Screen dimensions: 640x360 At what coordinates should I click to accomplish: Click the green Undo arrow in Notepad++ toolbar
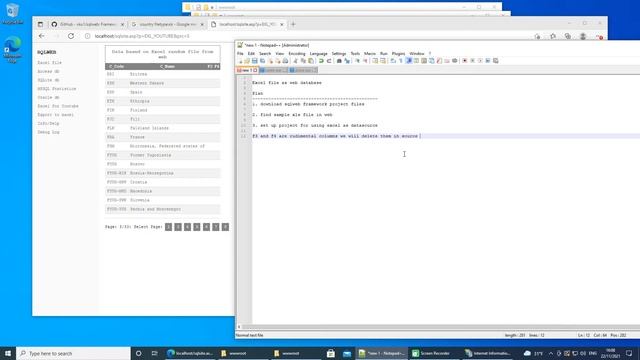321,61
